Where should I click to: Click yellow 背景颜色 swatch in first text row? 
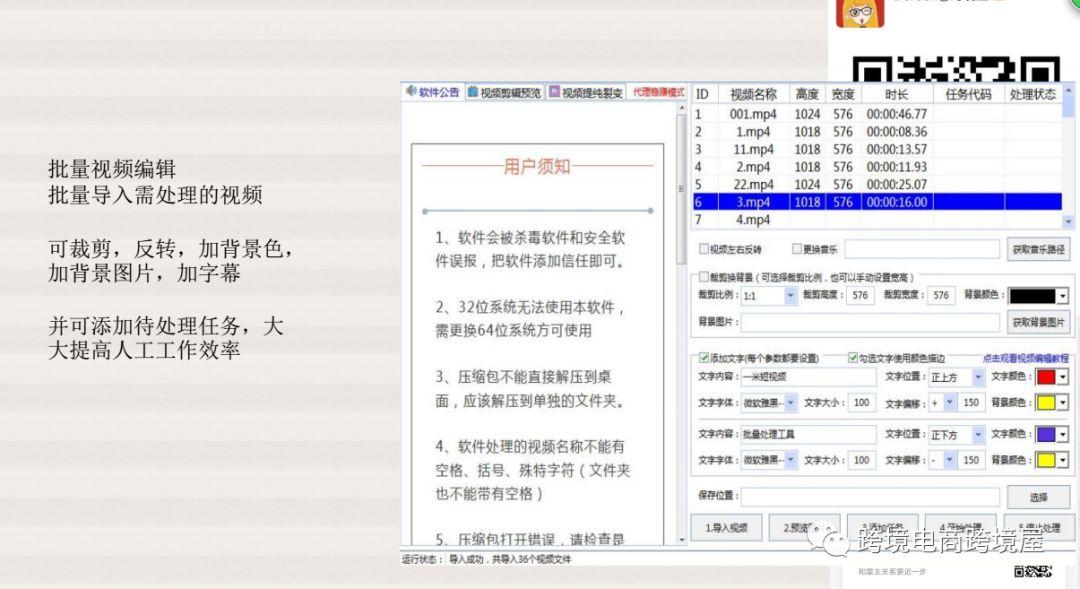(1046, 402)
